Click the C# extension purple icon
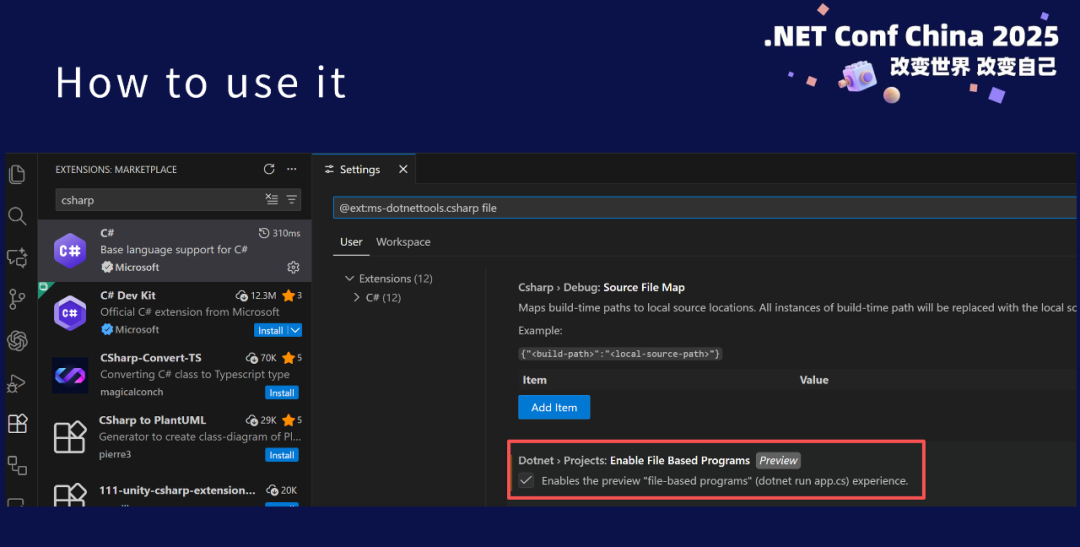 70,251
